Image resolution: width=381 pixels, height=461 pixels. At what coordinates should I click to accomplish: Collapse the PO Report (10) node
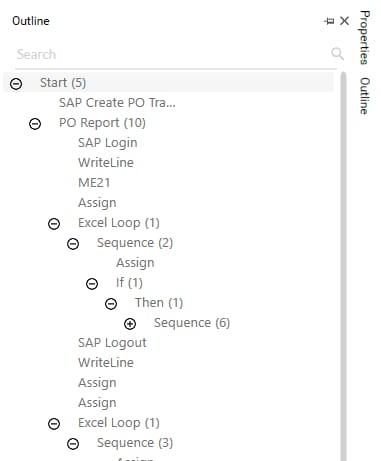click(35, 124)
